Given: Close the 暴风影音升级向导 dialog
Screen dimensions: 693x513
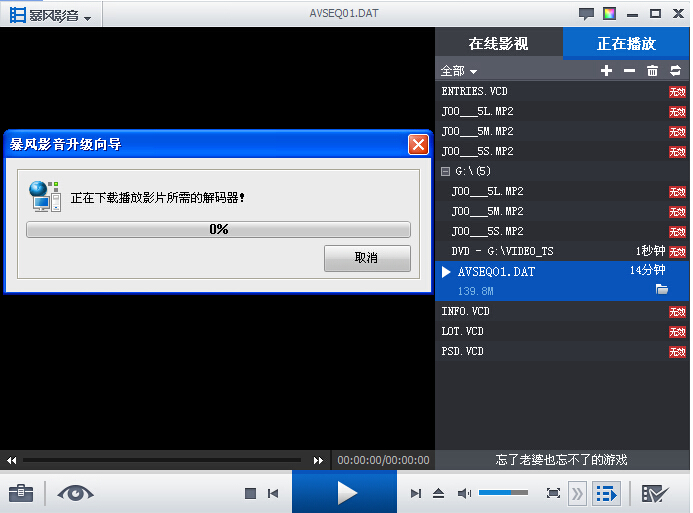Looking at the screenshot, I should [x=418, y=144].
